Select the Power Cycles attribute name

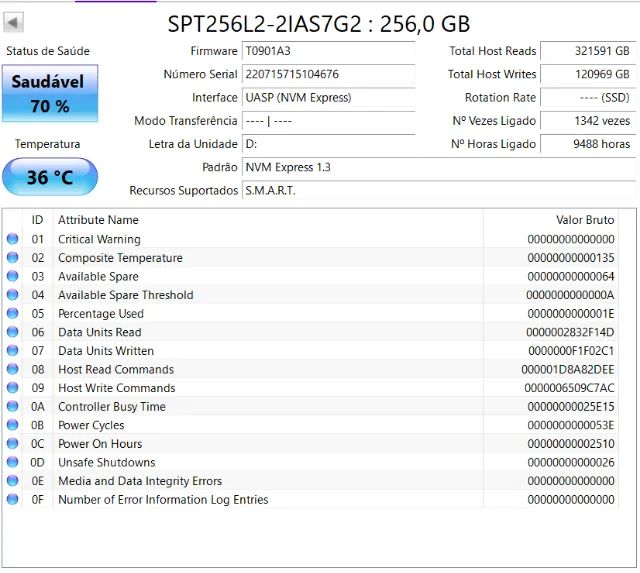point(91,425)
